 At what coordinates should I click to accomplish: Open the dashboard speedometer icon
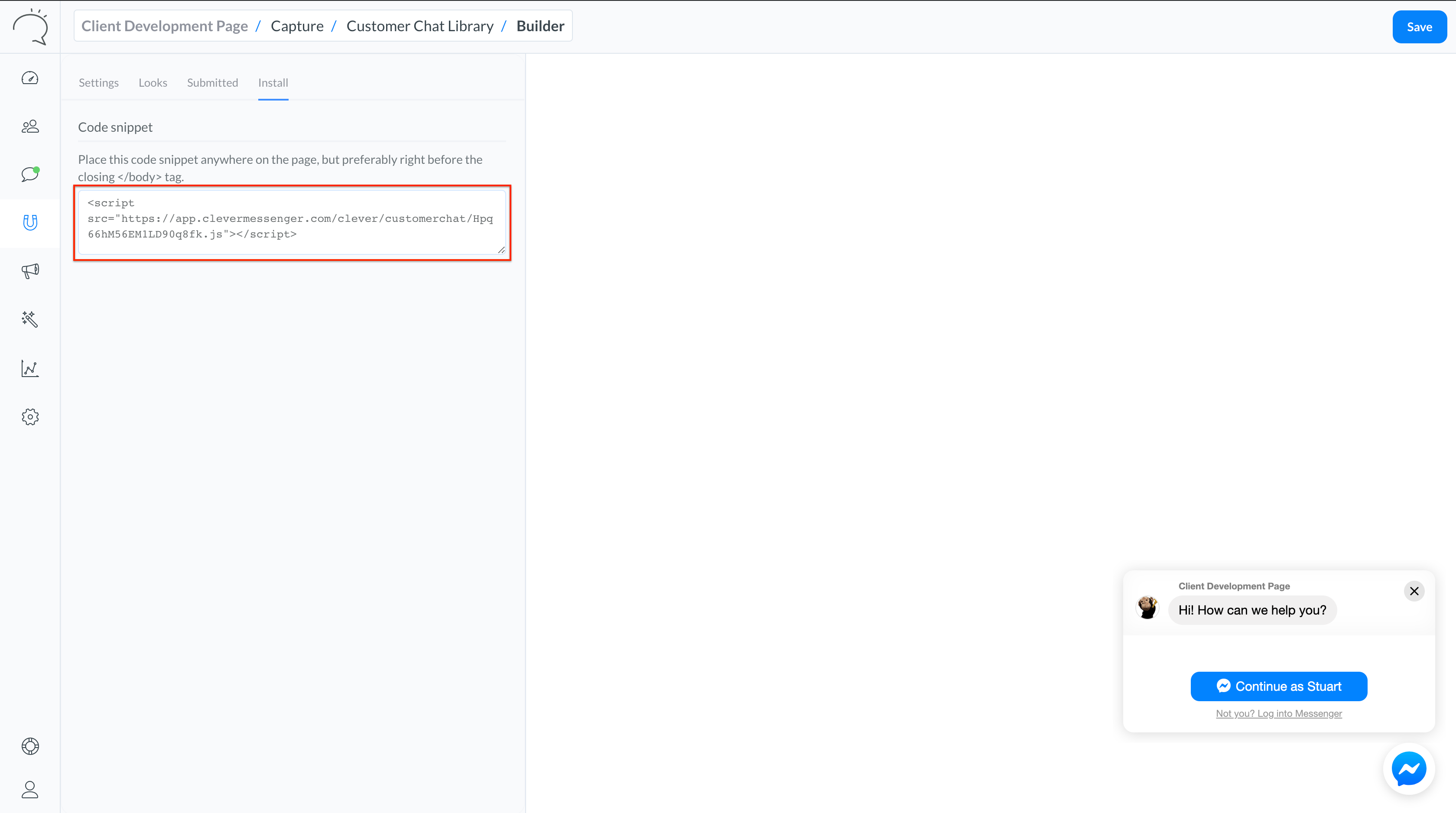click(30, 78)
